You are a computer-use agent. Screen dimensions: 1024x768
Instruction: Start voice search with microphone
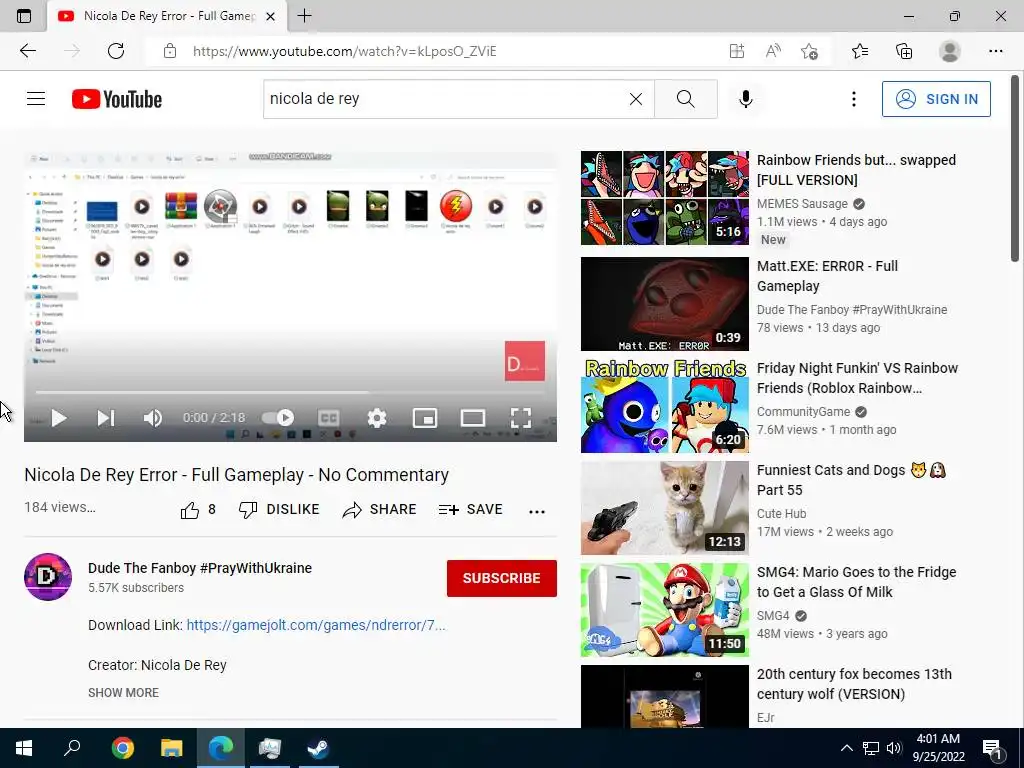click(x=745, y=99)
